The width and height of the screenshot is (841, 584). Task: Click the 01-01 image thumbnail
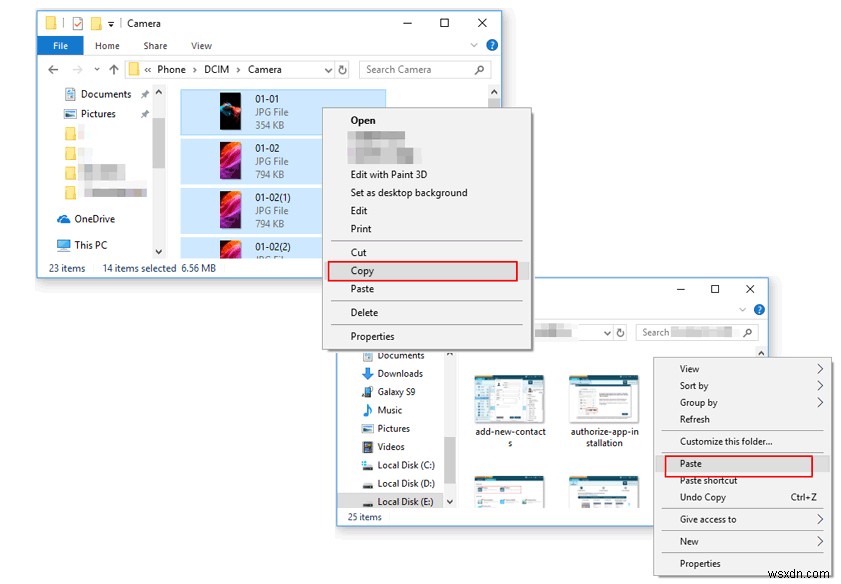tap(231, 111)
